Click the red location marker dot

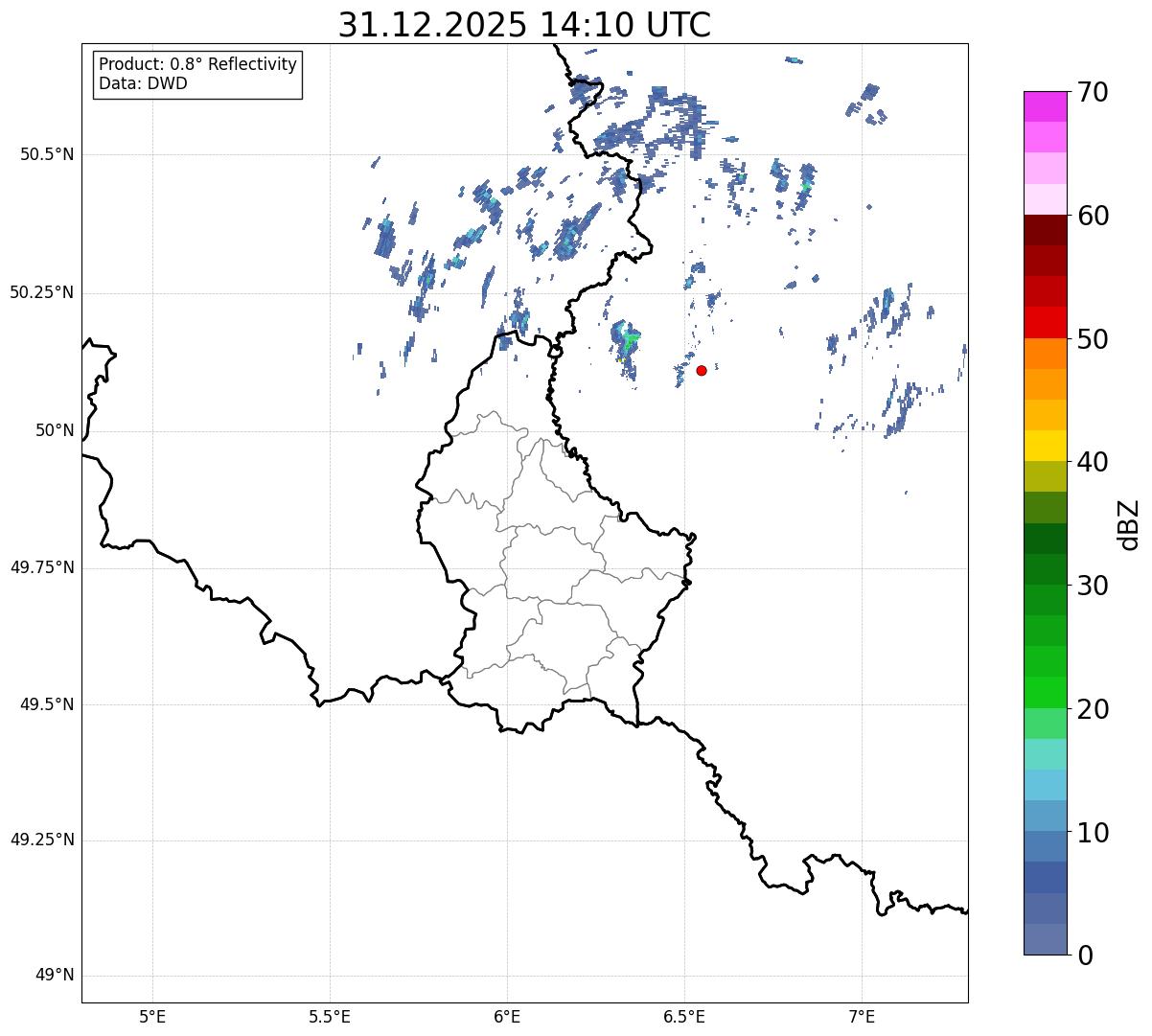[x=702, y=370]
